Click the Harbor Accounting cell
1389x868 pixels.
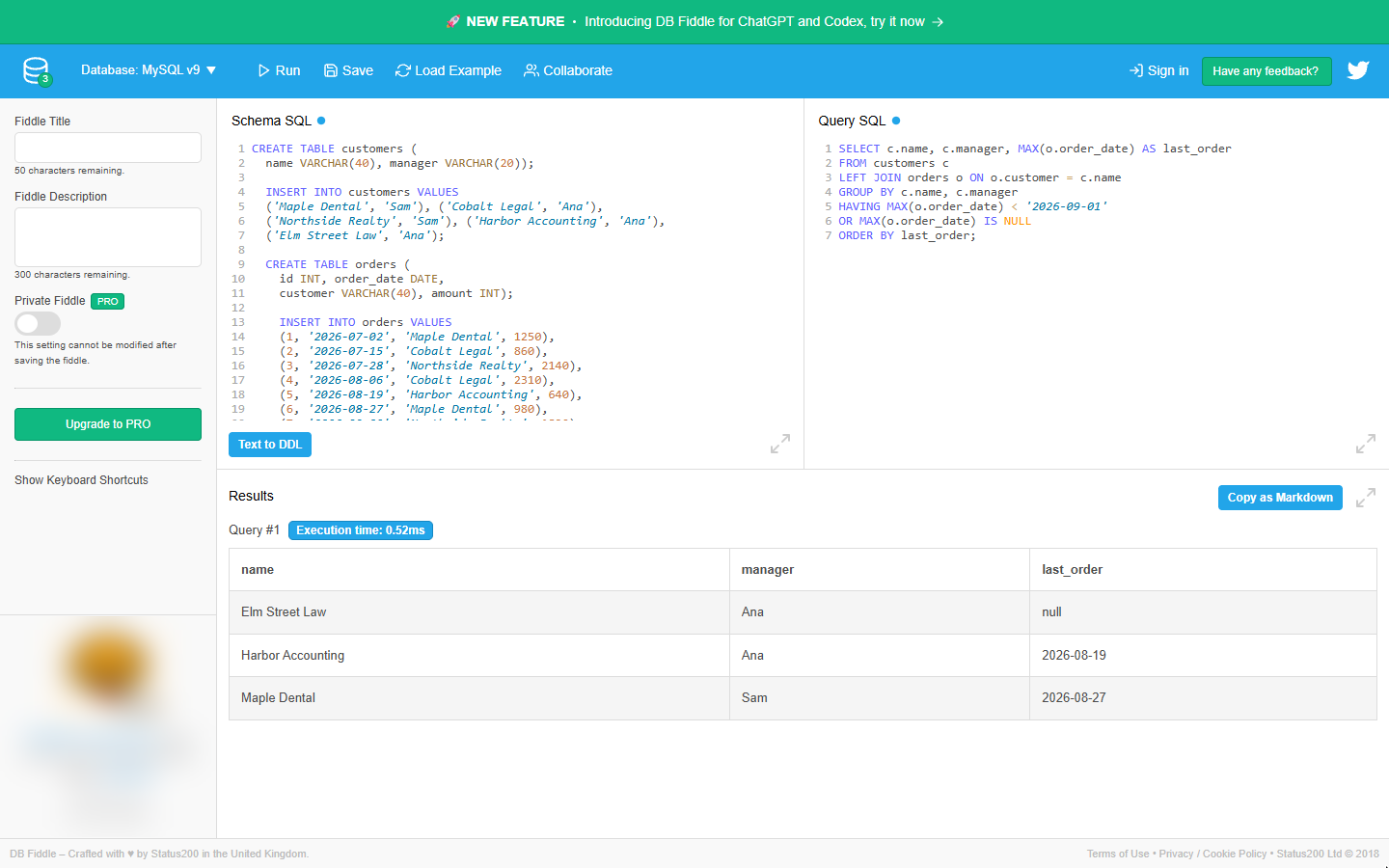[479, 655]
